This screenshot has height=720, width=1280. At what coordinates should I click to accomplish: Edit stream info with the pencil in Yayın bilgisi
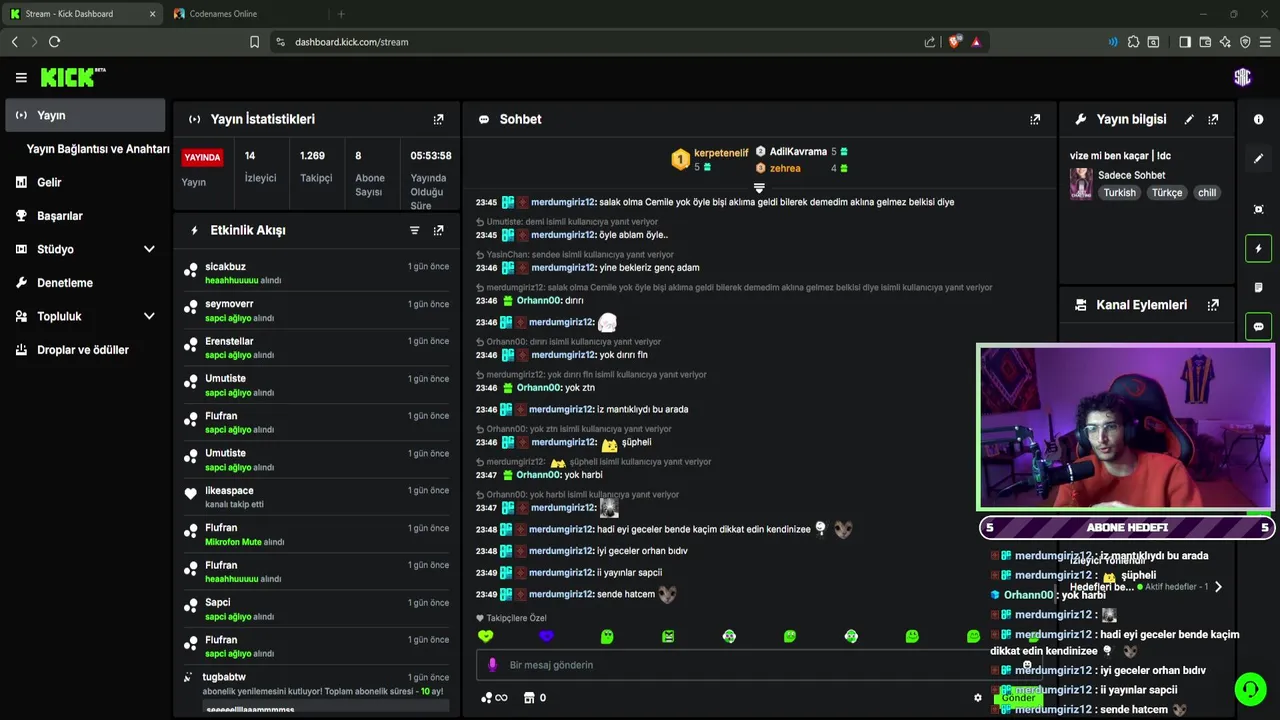click(x=1189, y=119)
